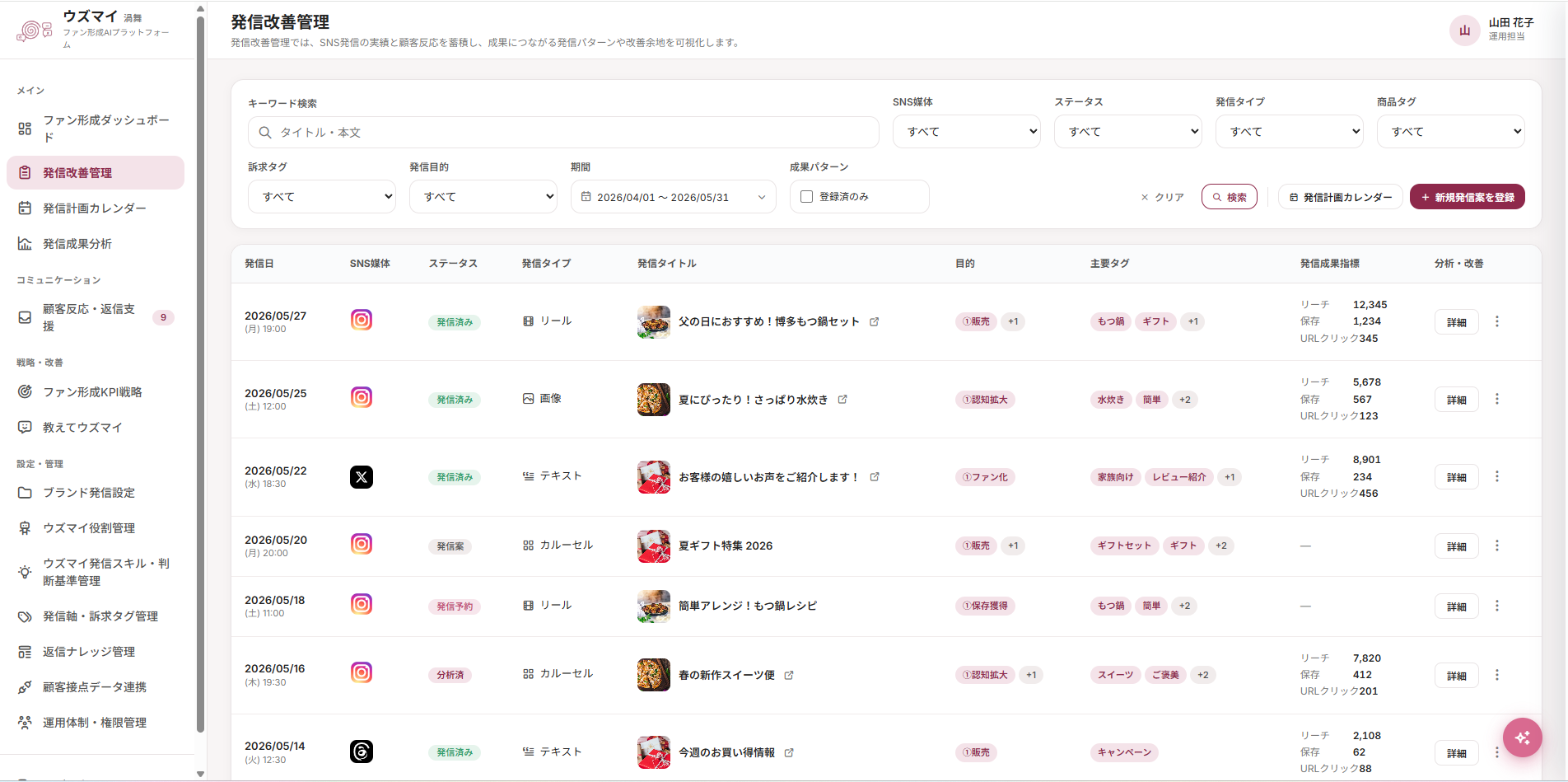Select 発信改善管理 sidebar item
The height and width of the screenshot is (782, 1568).
click(x=96, y=173)
